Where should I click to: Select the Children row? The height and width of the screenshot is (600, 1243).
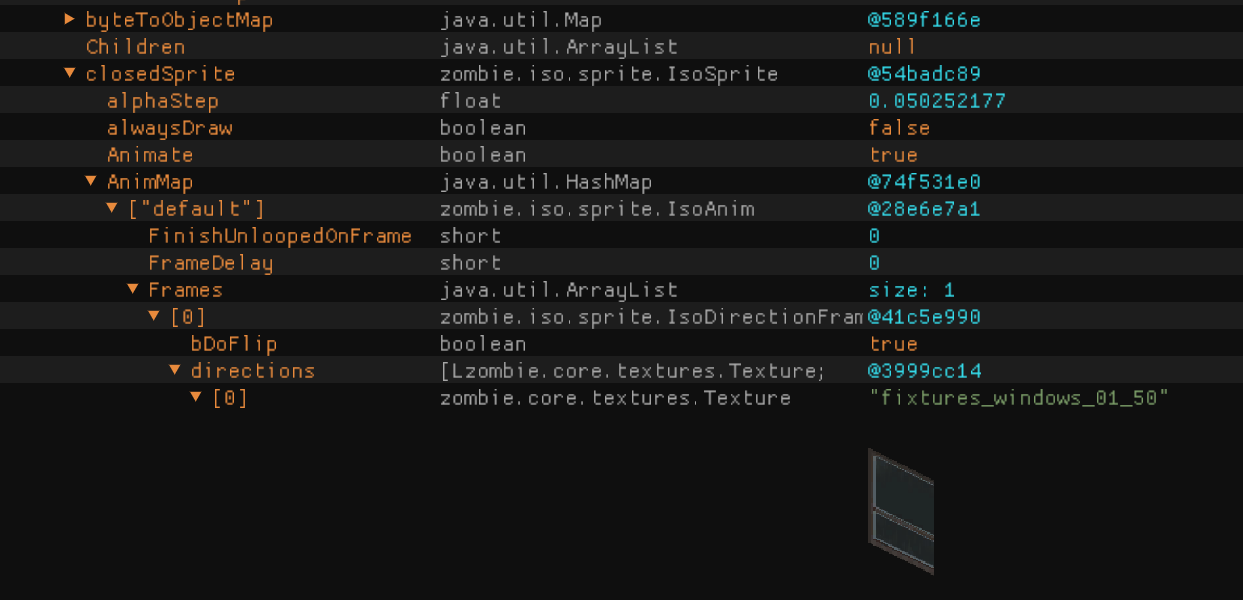(135, 47)
